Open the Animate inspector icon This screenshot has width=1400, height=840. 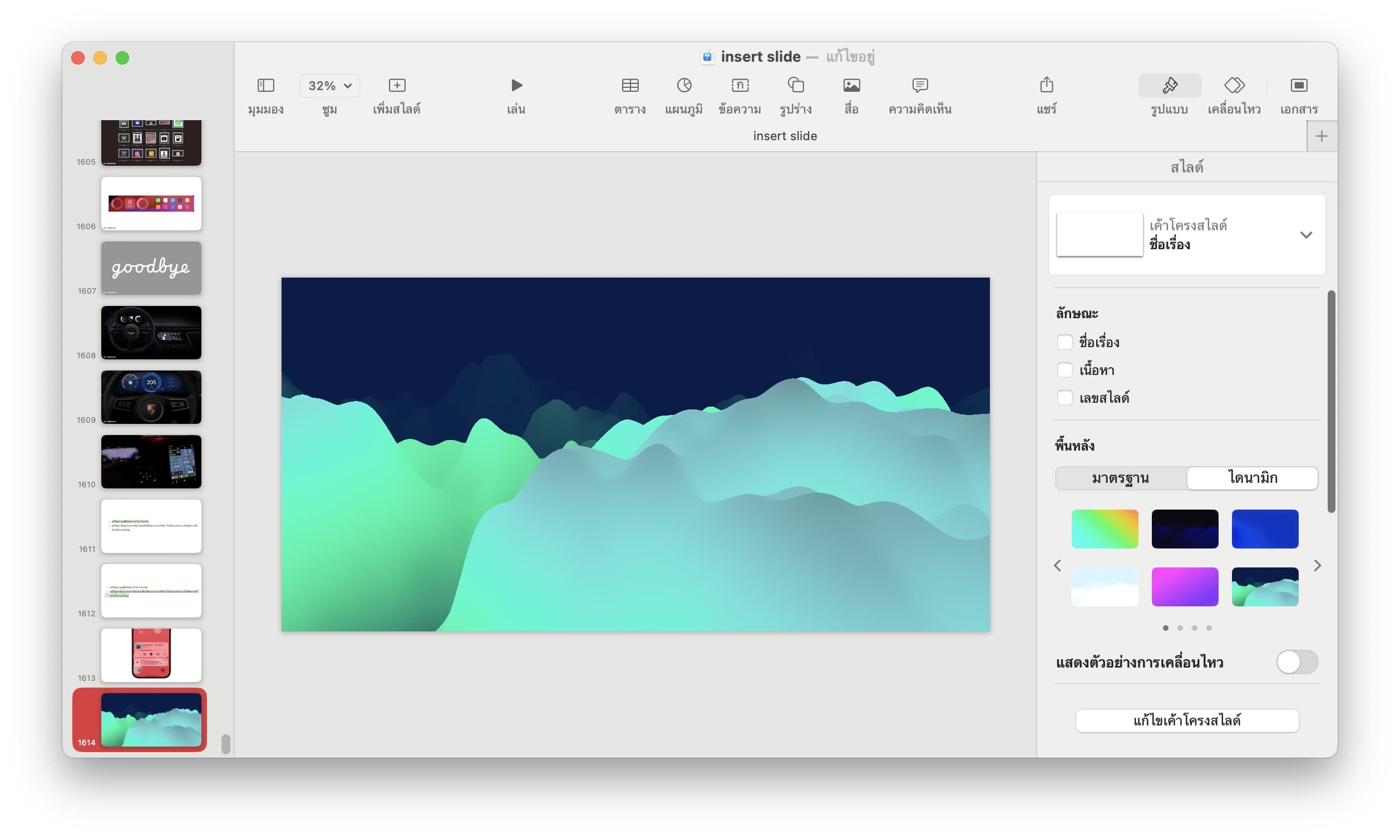[1234, 86]
